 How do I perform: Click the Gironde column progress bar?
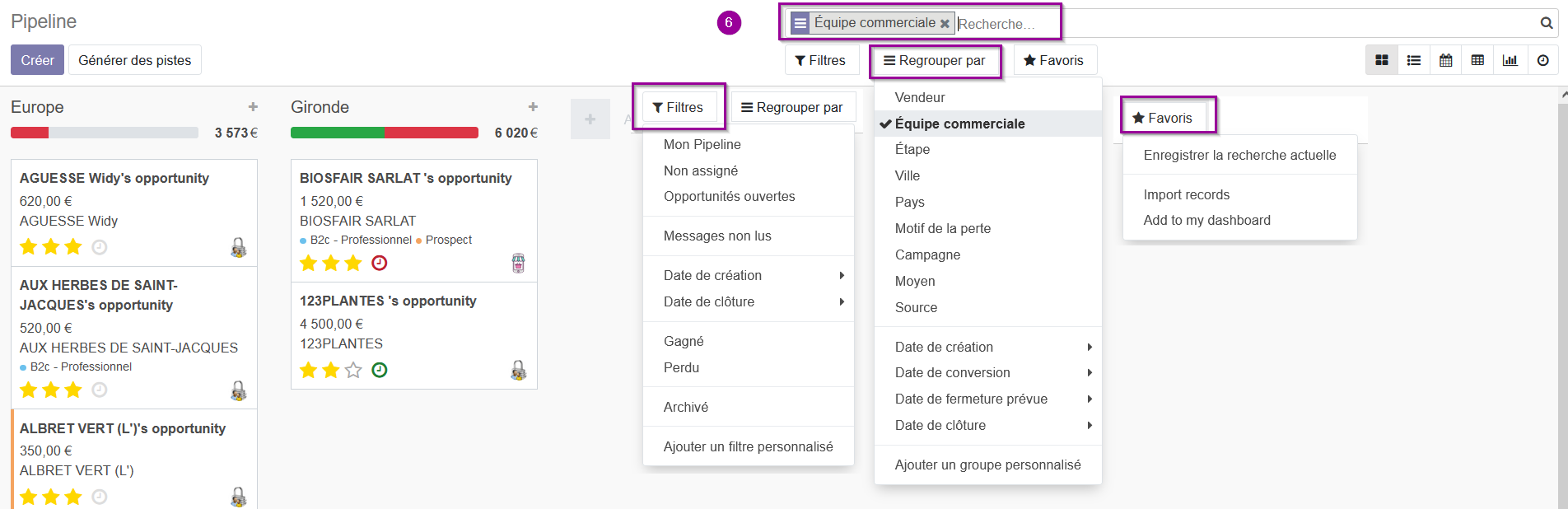(385, 133)
